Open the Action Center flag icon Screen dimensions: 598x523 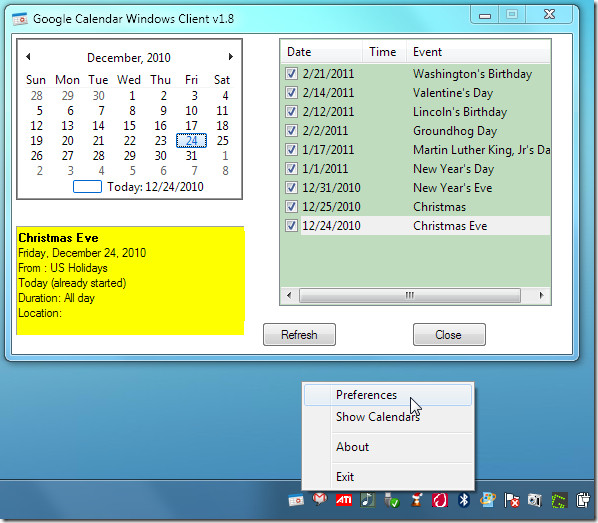pos(511,500)
